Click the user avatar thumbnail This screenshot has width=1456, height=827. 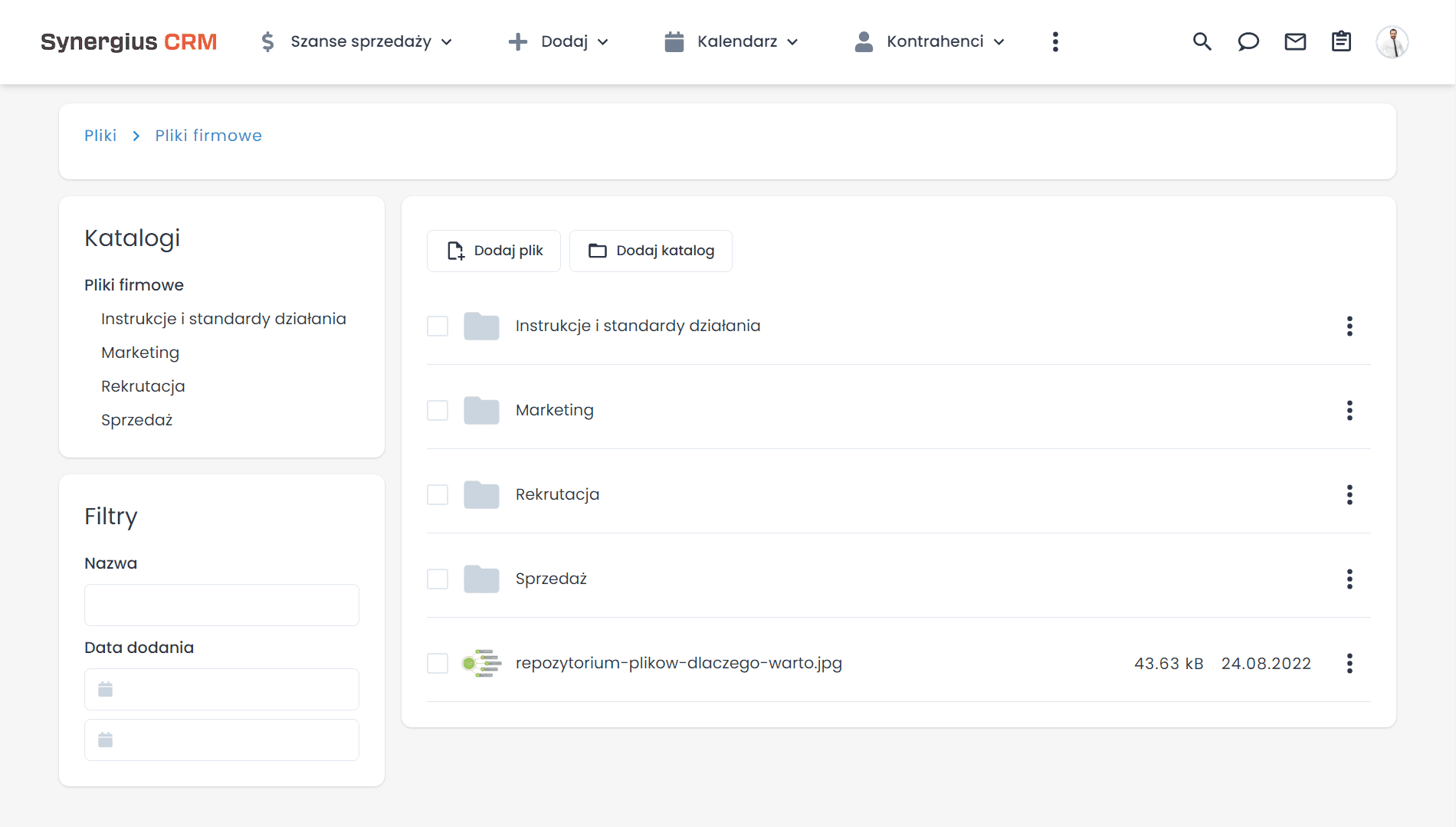1393,41
